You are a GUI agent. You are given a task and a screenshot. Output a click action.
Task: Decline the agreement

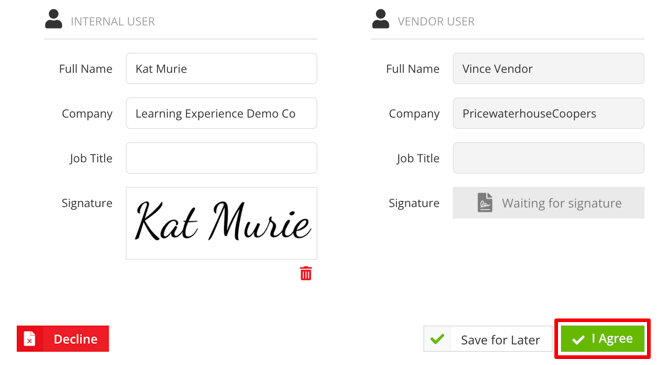(x=63, y=339)
